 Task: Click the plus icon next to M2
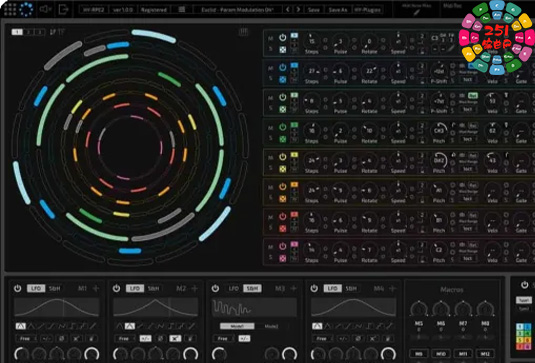point(194,289)
